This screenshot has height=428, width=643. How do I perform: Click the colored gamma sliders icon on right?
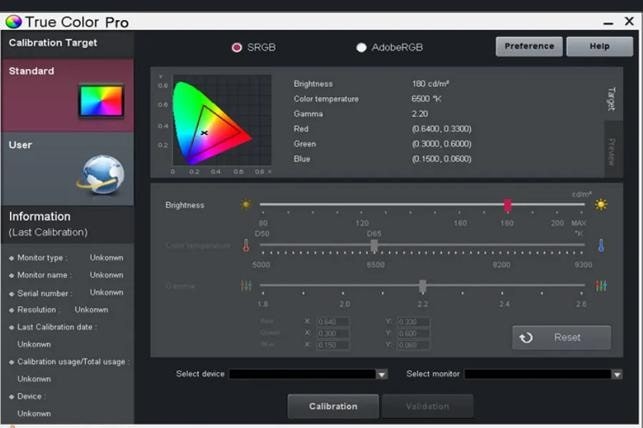[601, 286]
